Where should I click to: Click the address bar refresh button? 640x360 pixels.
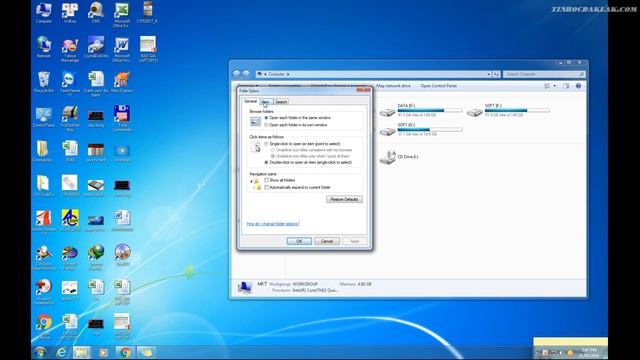point(496,74)
